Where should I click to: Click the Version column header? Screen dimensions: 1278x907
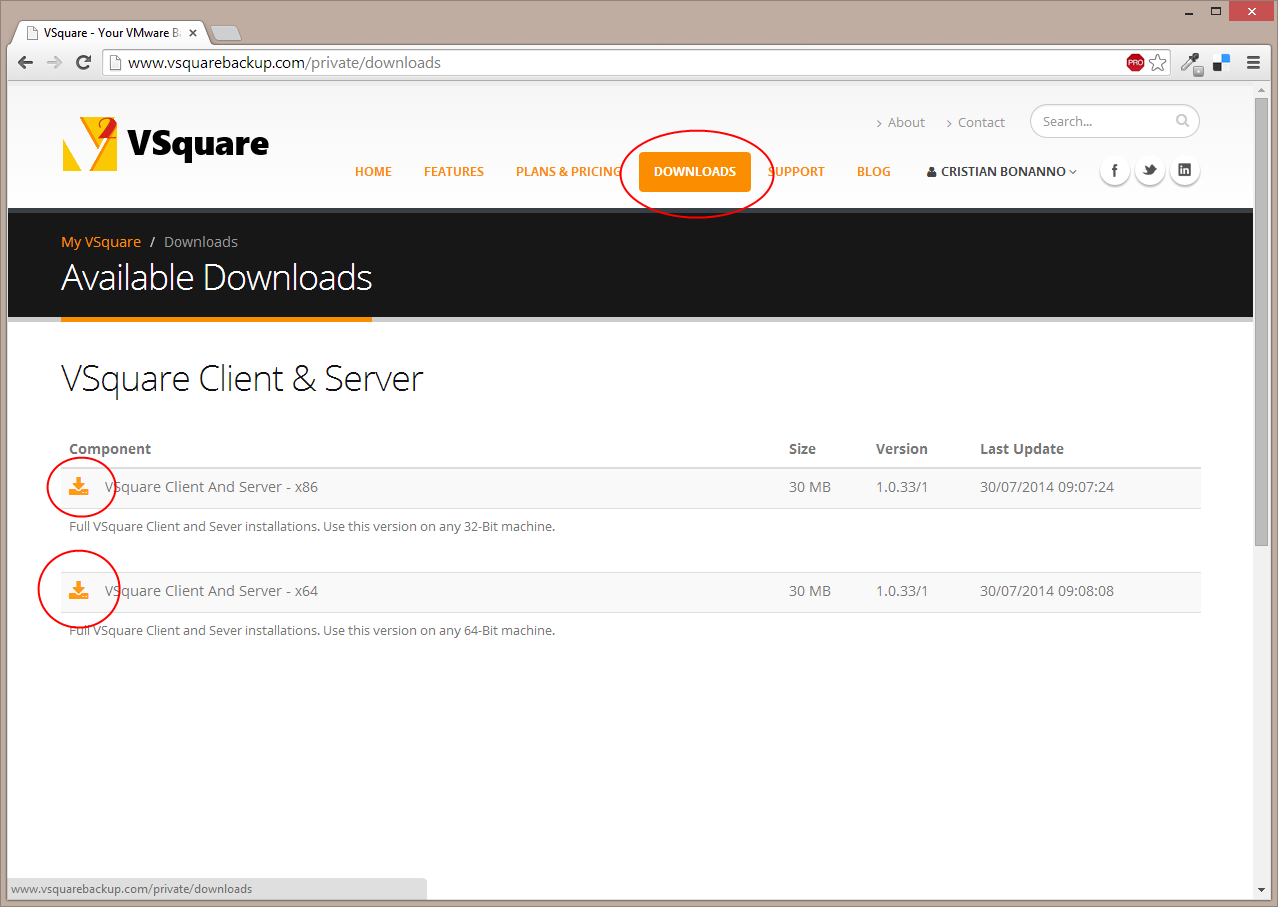click(902, 449)
